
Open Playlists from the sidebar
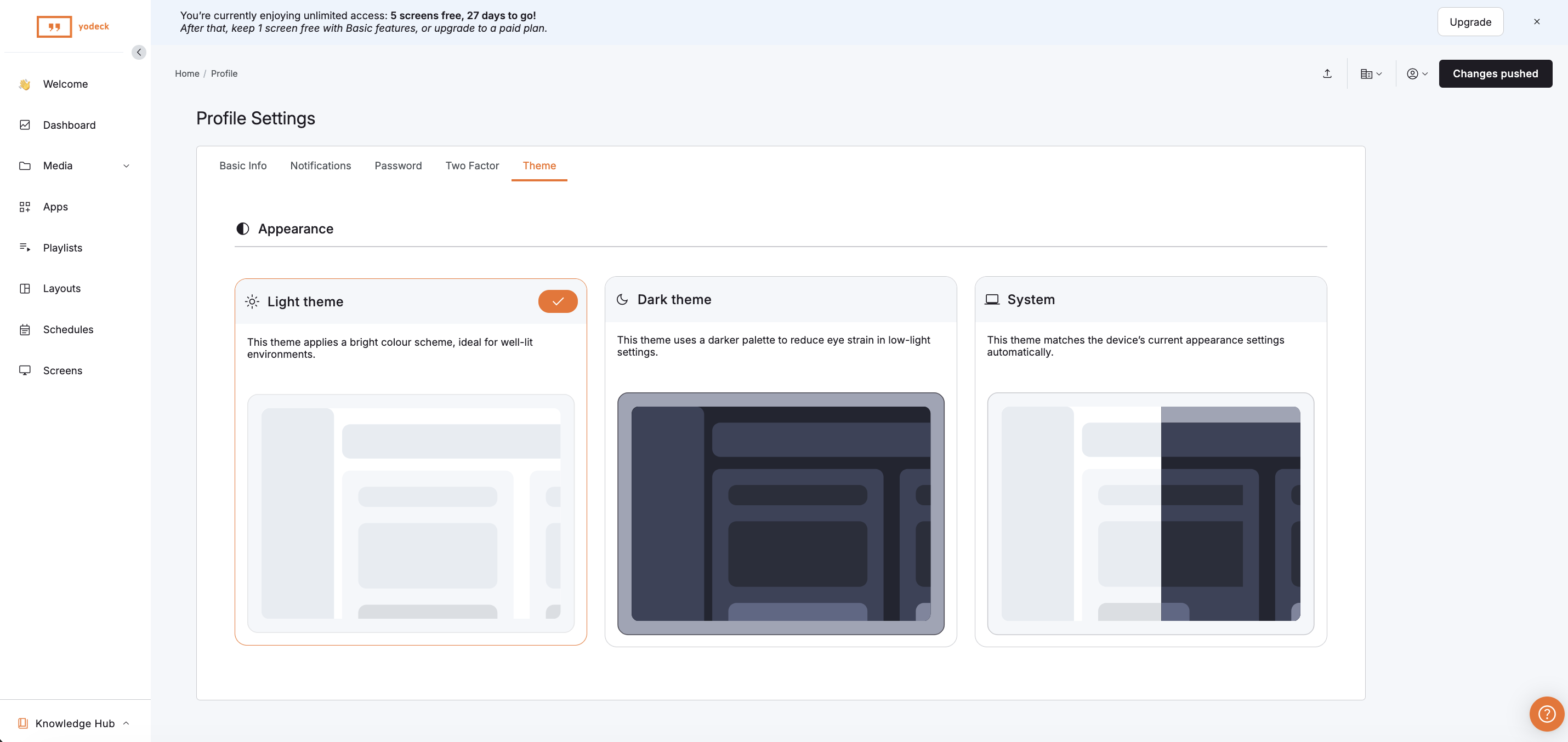pos(62,248)
